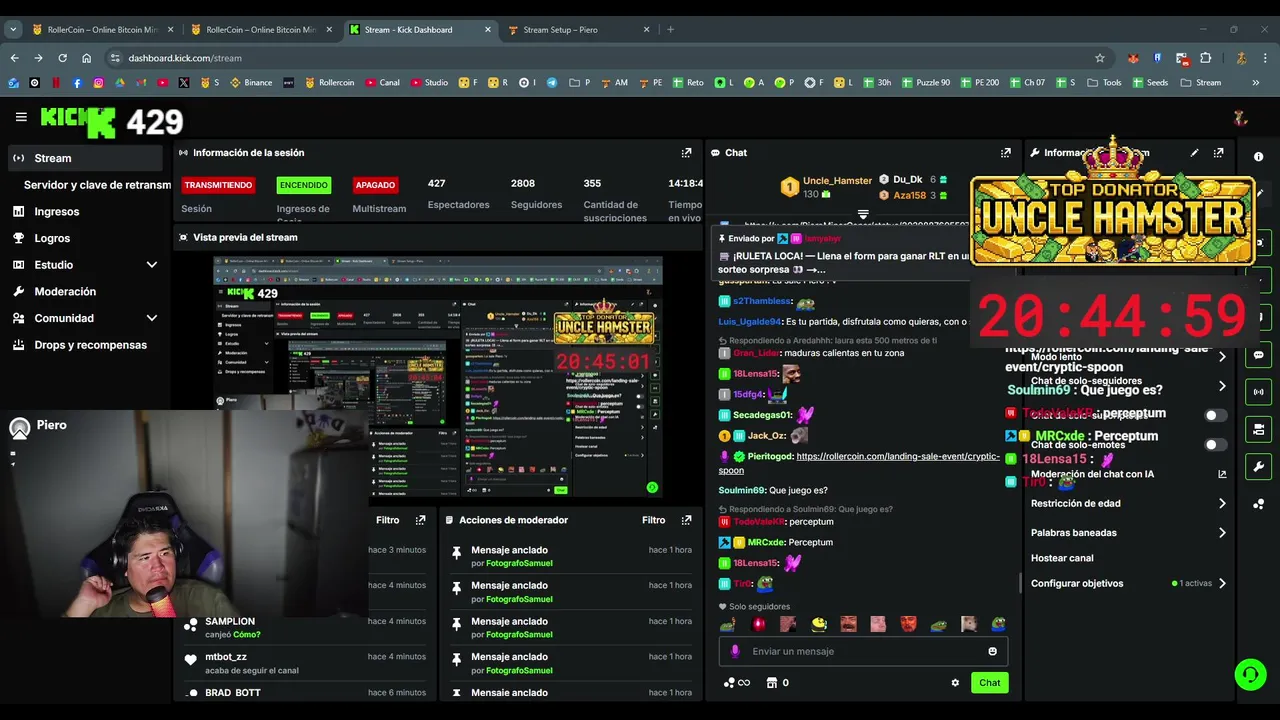This screenshot has height=720, width=1280.
Task: Open Stream in the sidebar
Action: 84,158
